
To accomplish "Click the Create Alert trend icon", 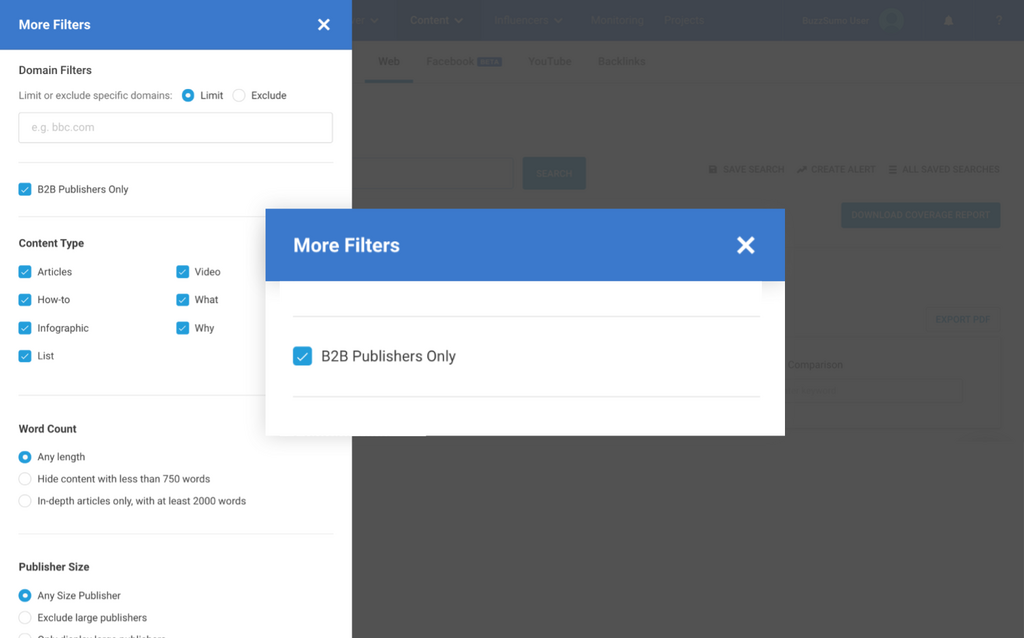I will click(802, 170).
